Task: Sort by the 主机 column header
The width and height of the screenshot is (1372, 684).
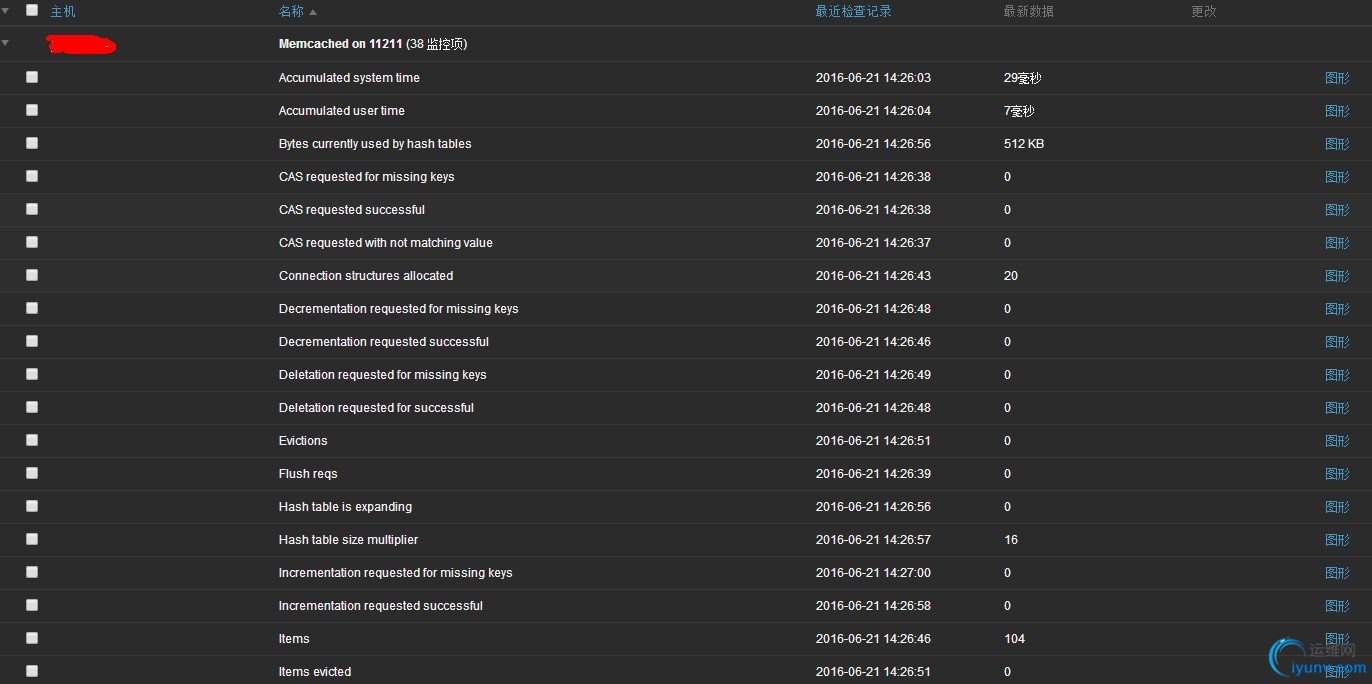Action: [63, 10]
